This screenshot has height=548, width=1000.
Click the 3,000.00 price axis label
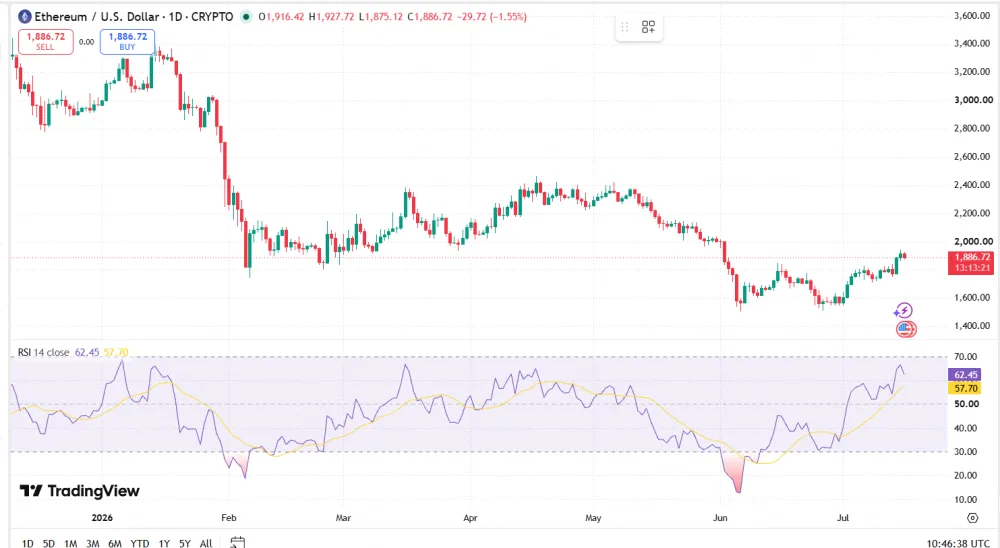pyautogui.click(x=973, y=100)
